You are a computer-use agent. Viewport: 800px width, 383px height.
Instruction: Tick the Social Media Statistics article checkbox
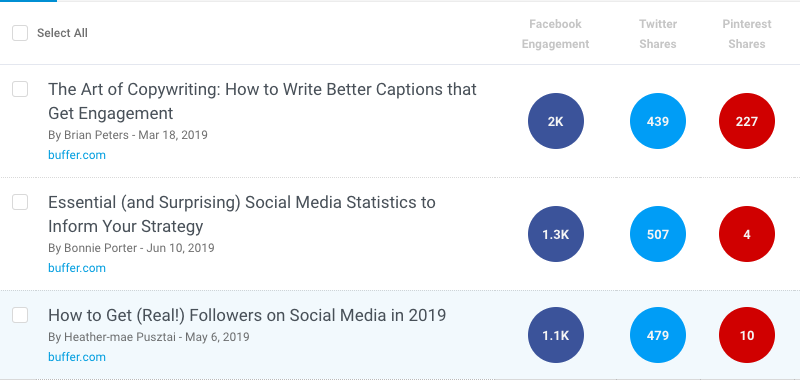click(20, 202)
